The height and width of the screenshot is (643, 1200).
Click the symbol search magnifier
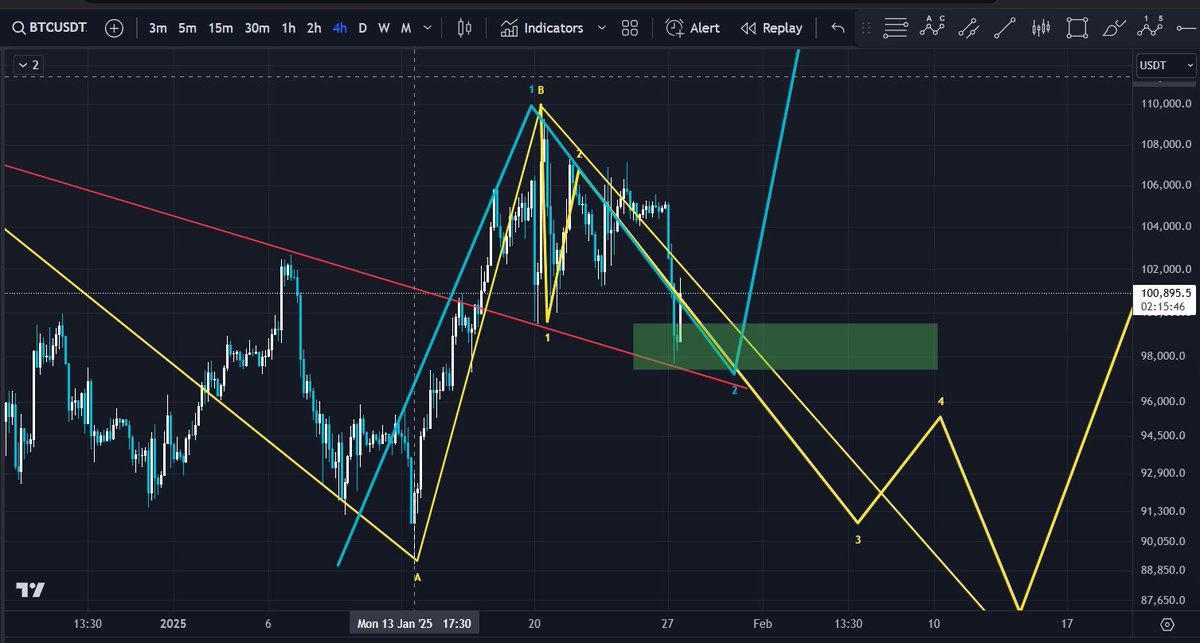click(x=20, y=28)
